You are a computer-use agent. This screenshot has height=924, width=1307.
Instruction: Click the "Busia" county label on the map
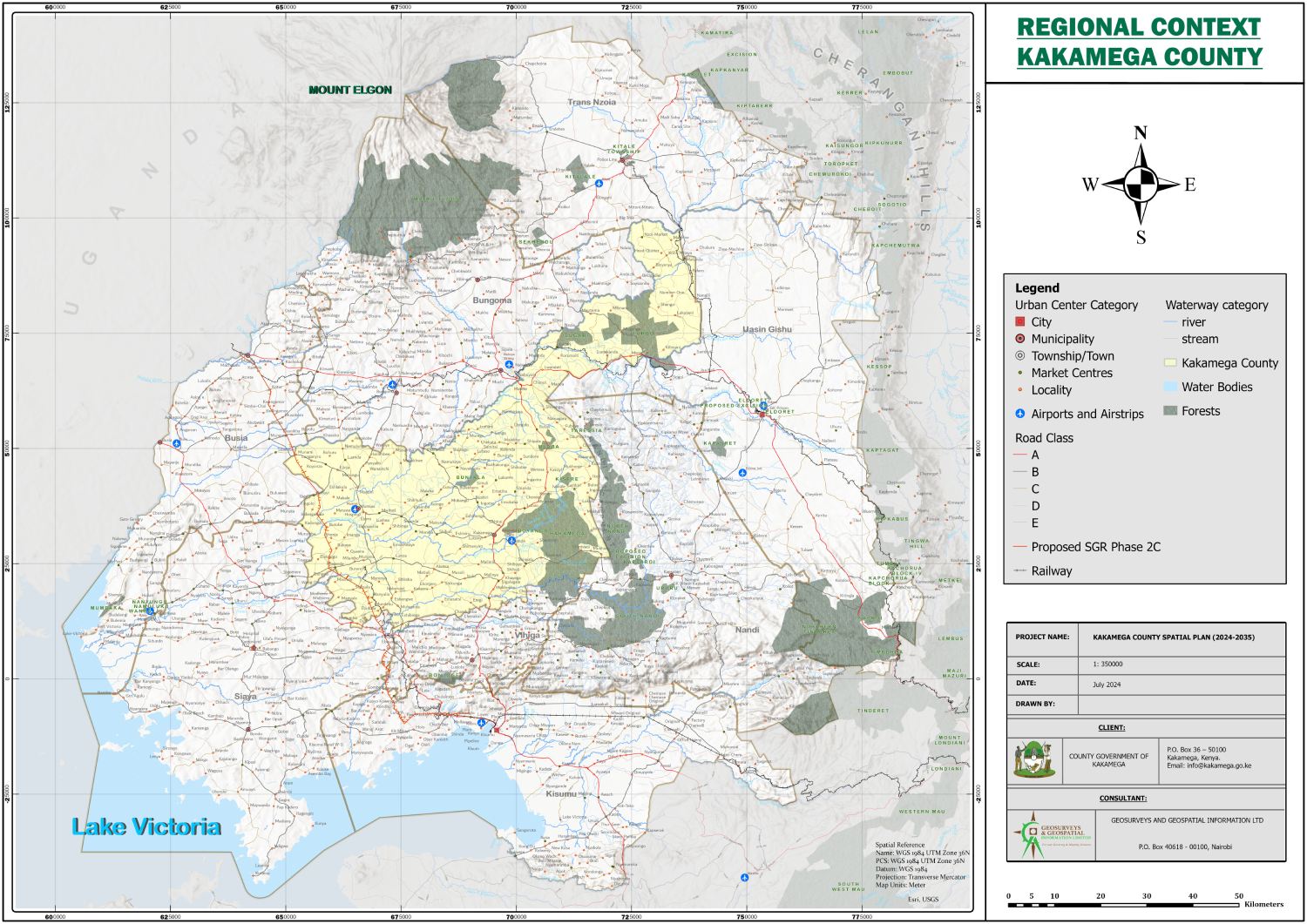point(235,438)
